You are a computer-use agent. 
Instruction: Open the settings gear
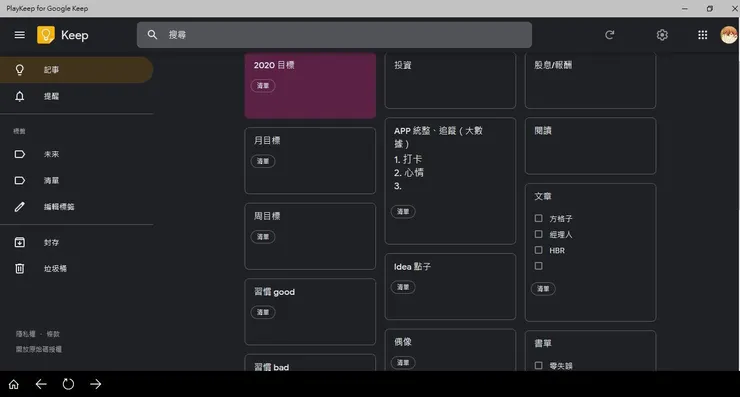[x=662, y=35]
